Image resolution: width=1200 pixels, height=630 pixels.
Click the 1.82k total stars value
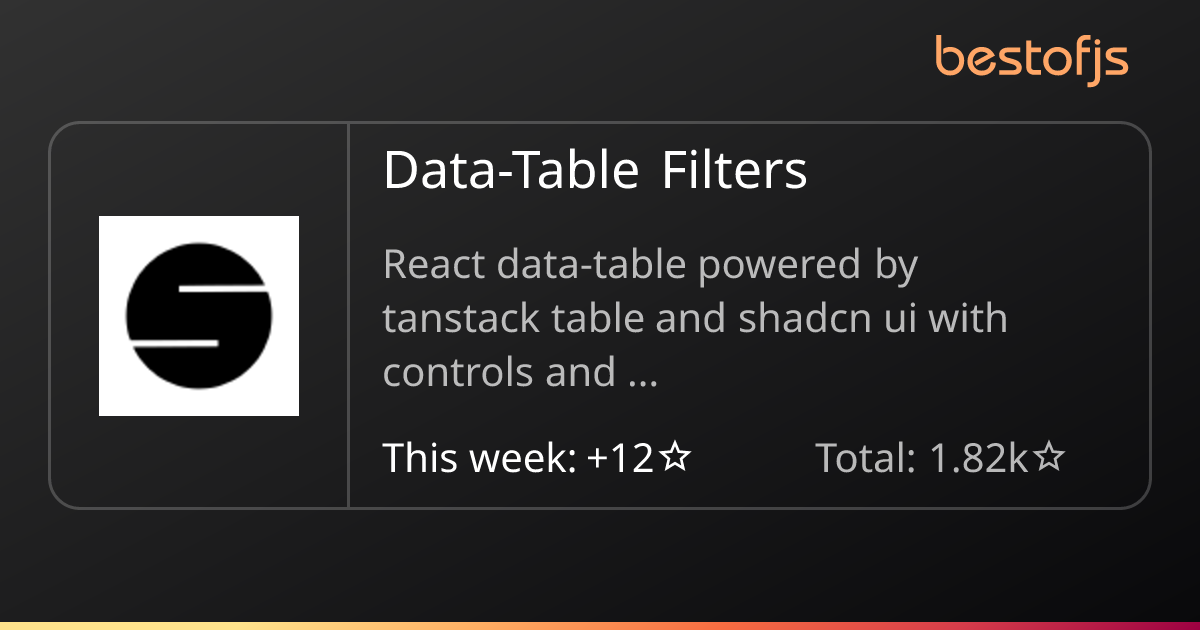(x=978, y=458)
